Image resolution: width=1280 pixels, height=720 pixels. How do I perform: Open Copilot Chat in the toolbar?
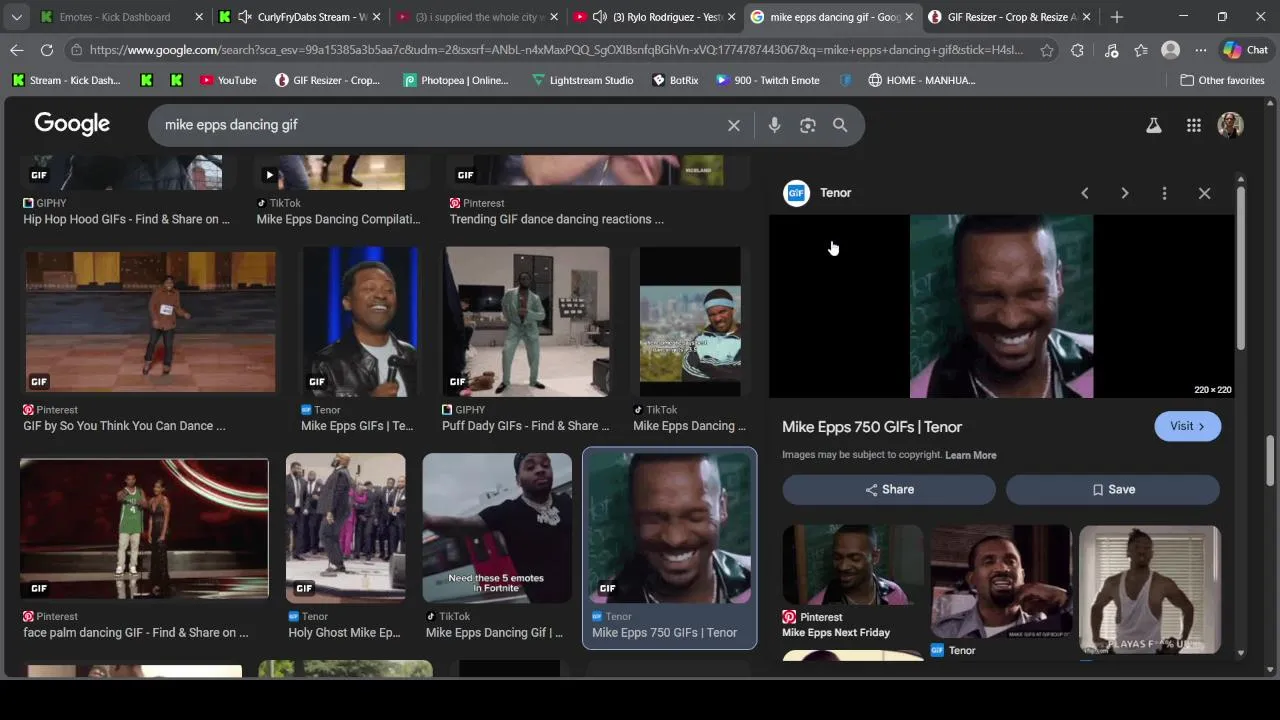point(1245,50)
